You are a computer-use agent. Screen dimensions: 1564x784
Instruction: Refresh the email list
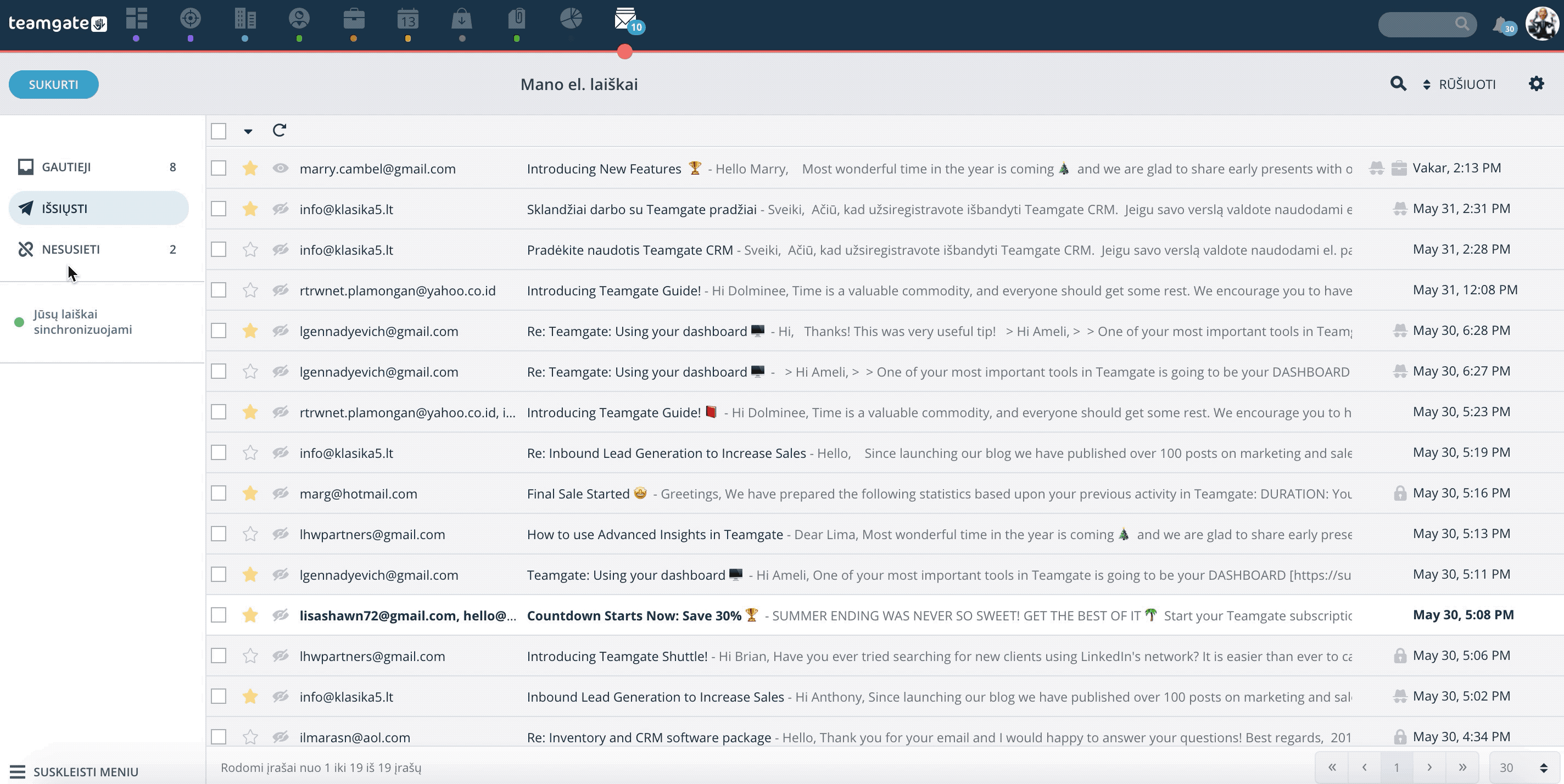pyautogui.click(x=280, y=131)
